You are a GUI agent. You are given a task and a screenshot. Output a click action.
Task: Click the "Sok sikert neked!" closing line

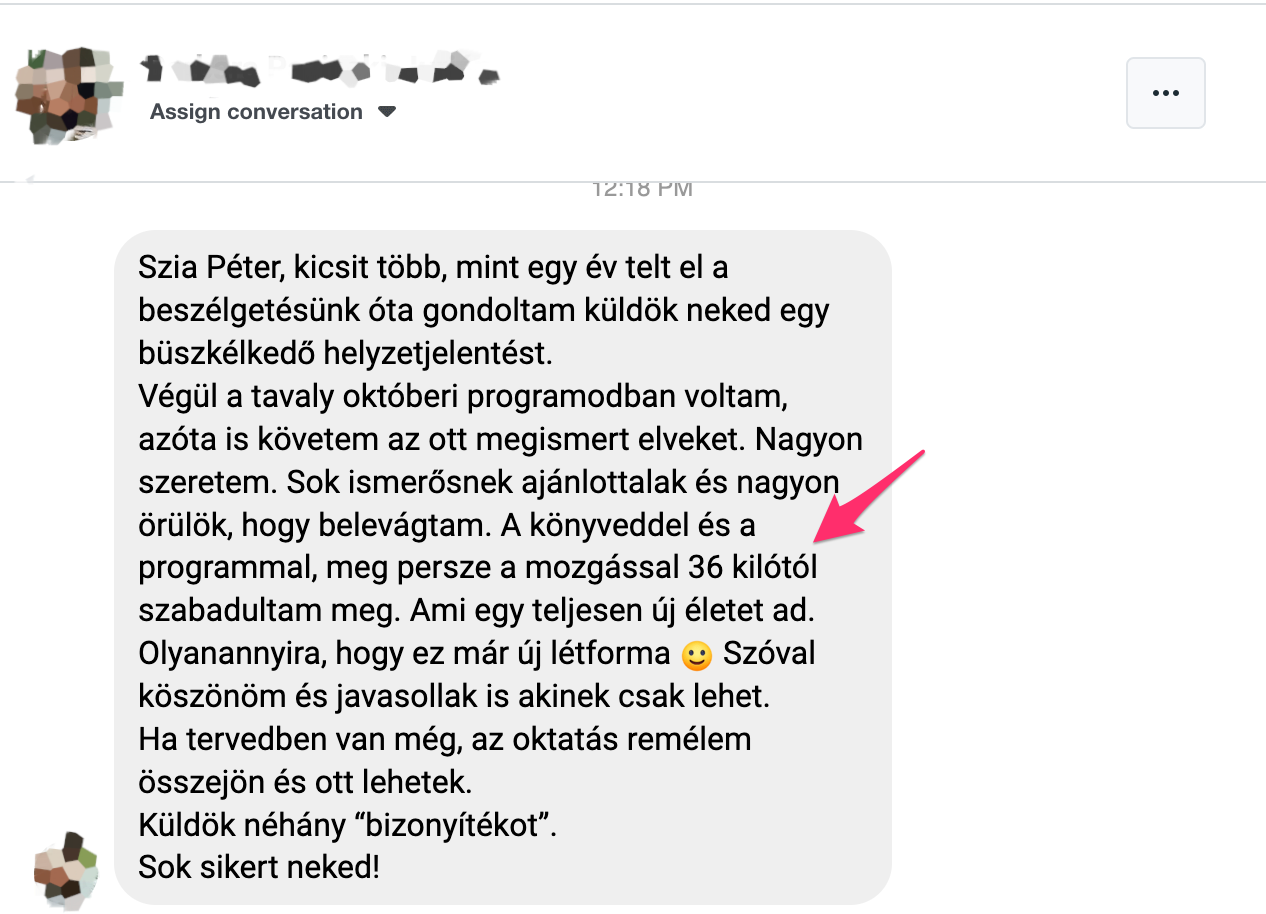(259, 866)
